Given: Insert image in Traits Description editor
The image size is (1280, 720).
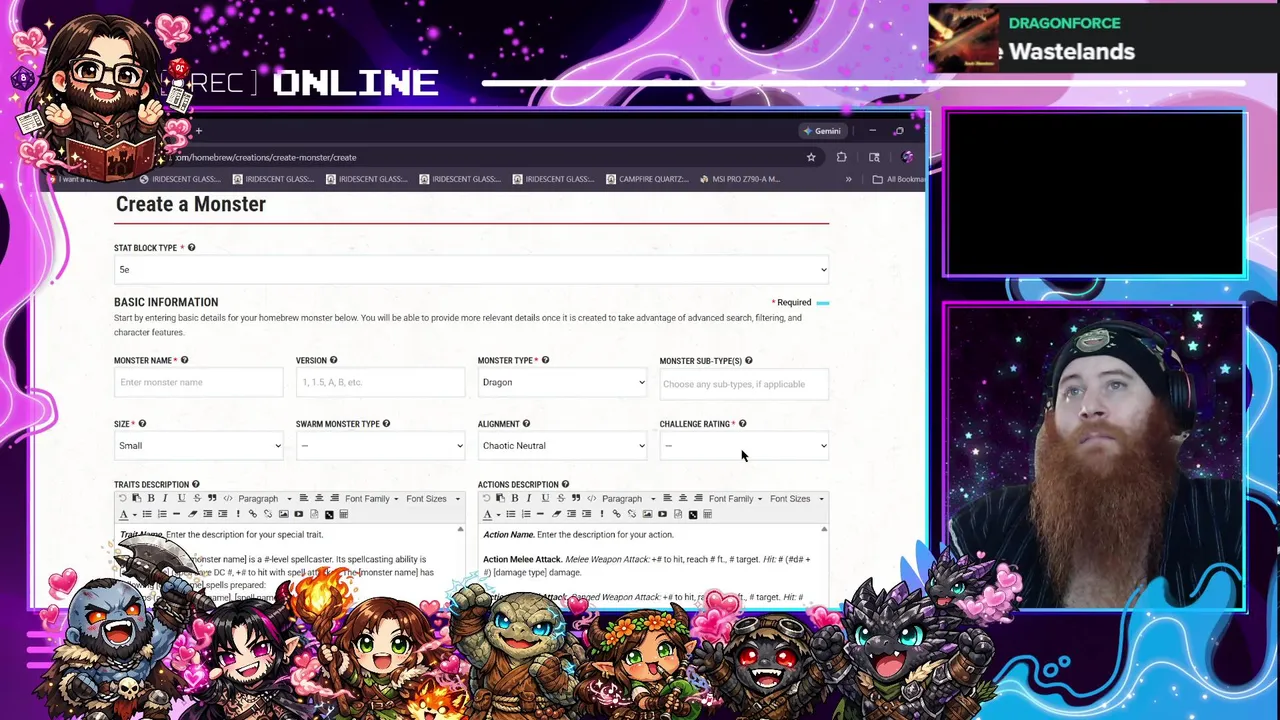Looking at the screenshot, I should pos(283,514).
